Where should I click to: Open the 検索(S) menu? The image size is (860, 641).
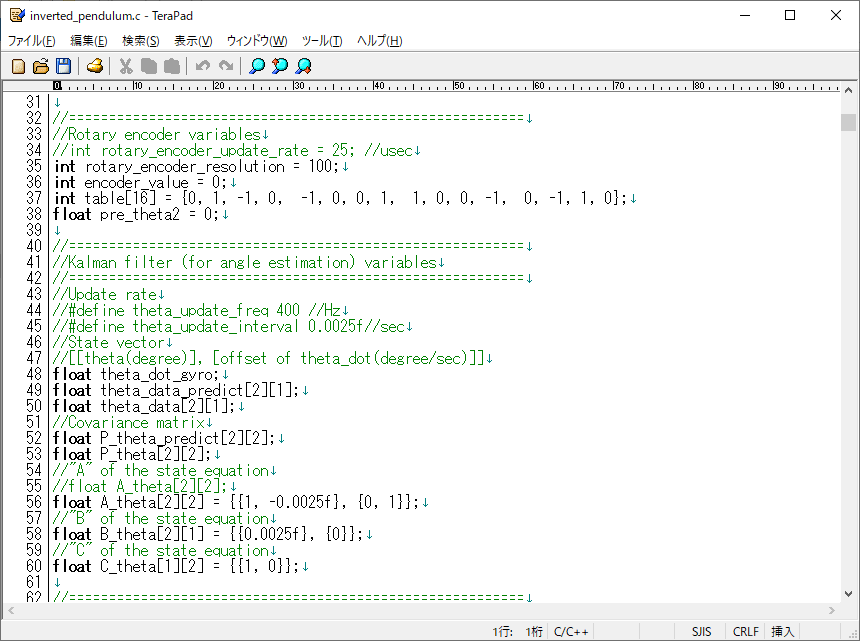[140, 41]
